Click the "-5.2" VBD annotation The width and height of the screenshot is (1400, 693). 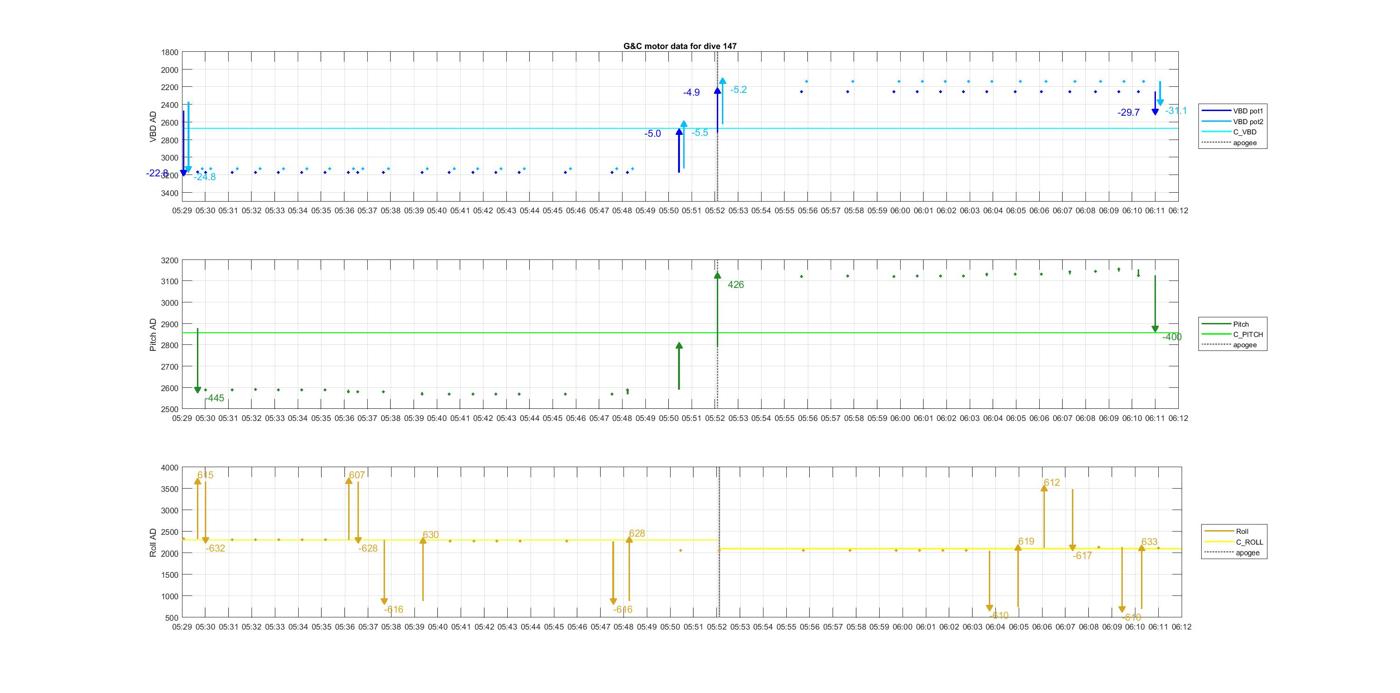(x=738, y=90)
